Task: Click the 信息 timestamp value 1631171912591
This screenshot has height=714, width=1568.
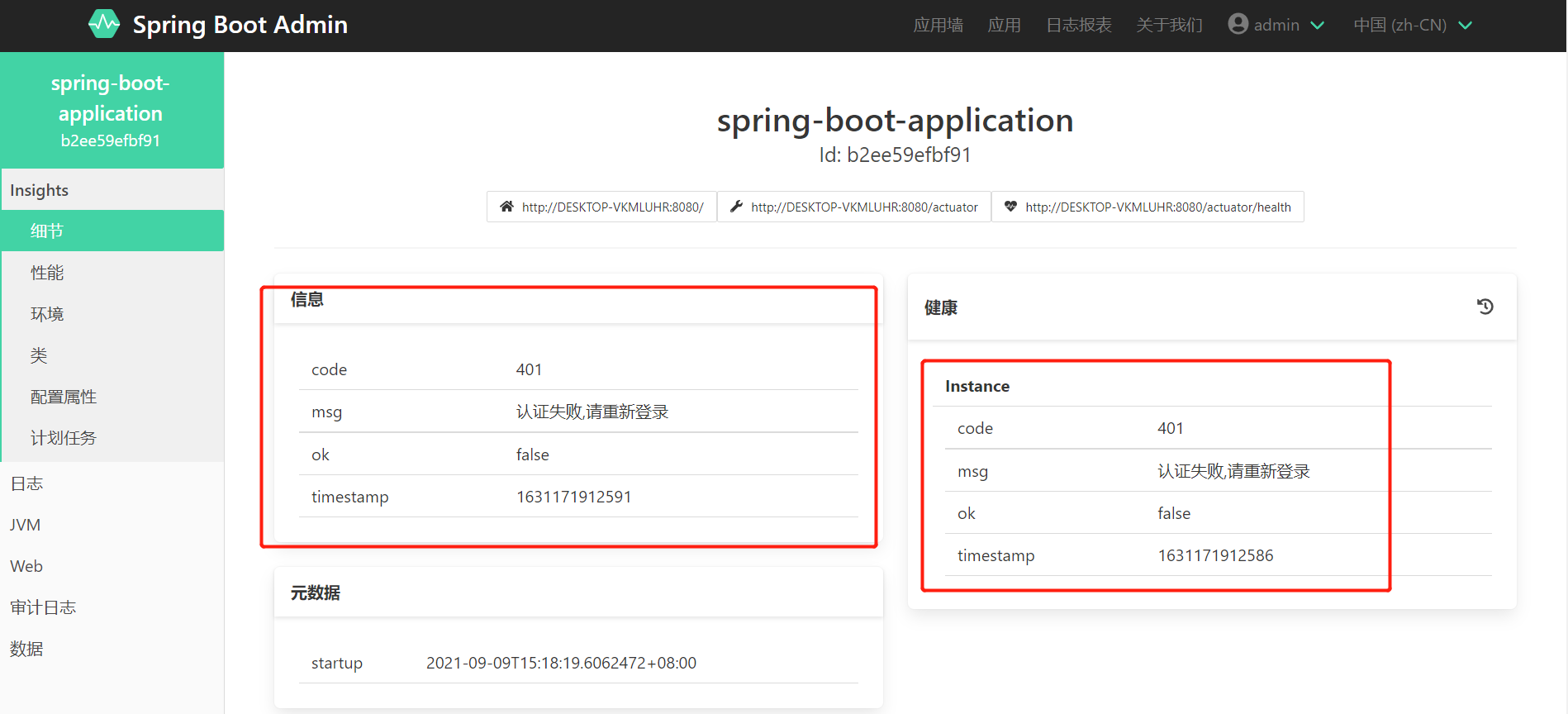Action: [x=573, y=497]
